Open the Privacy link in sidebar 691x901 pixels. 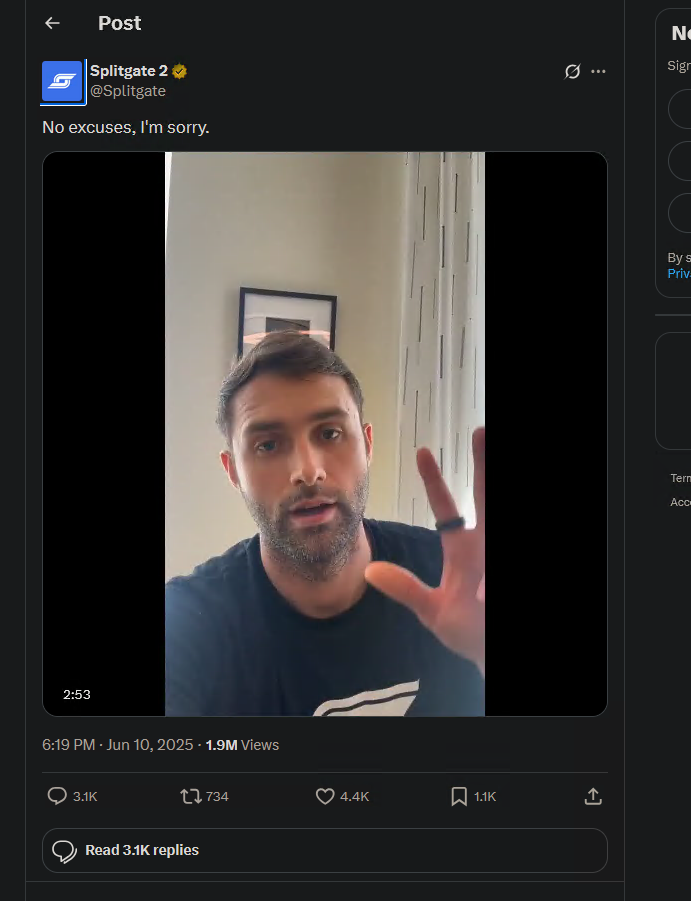(x=679, y=274)
